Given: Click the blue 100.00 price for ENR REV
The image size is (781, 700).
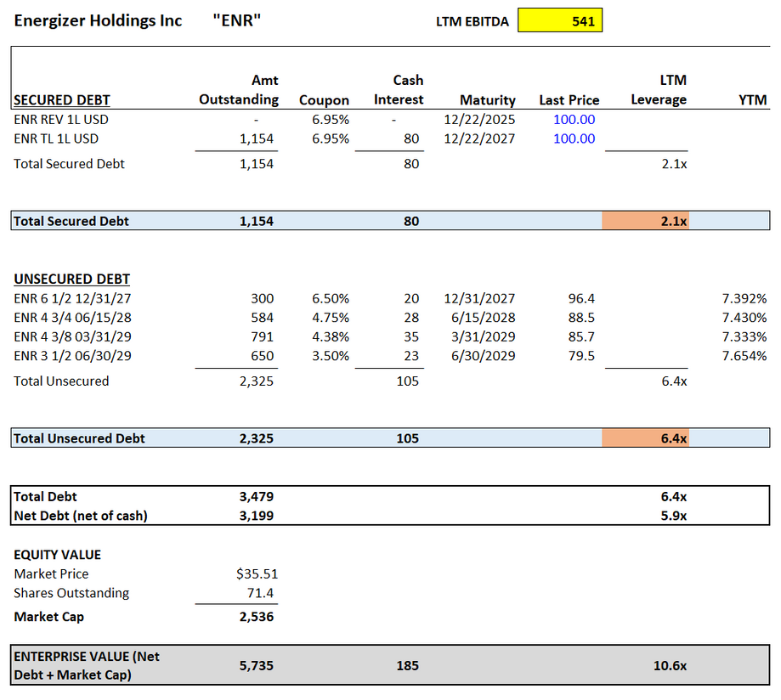Looking at the screenshot, I should 574,120.
